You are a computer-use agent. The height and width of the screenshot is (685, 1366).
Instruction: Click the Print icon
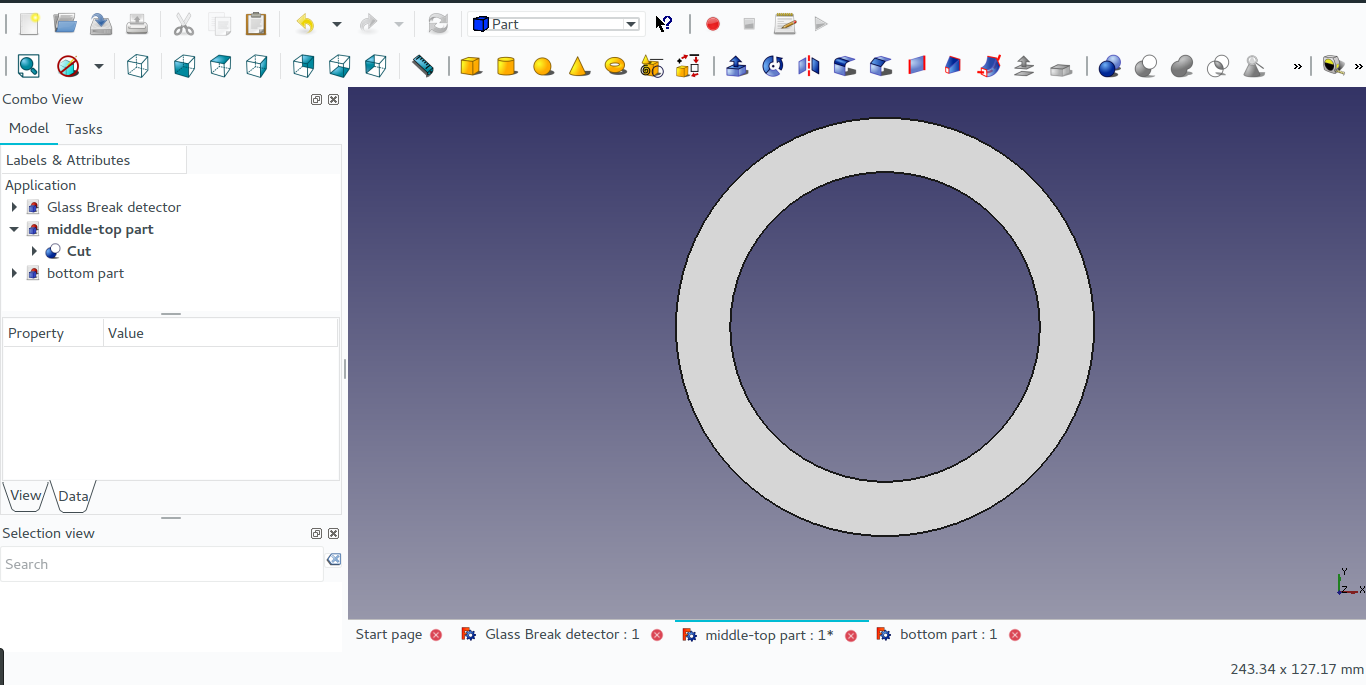click(x=137, y=24)
